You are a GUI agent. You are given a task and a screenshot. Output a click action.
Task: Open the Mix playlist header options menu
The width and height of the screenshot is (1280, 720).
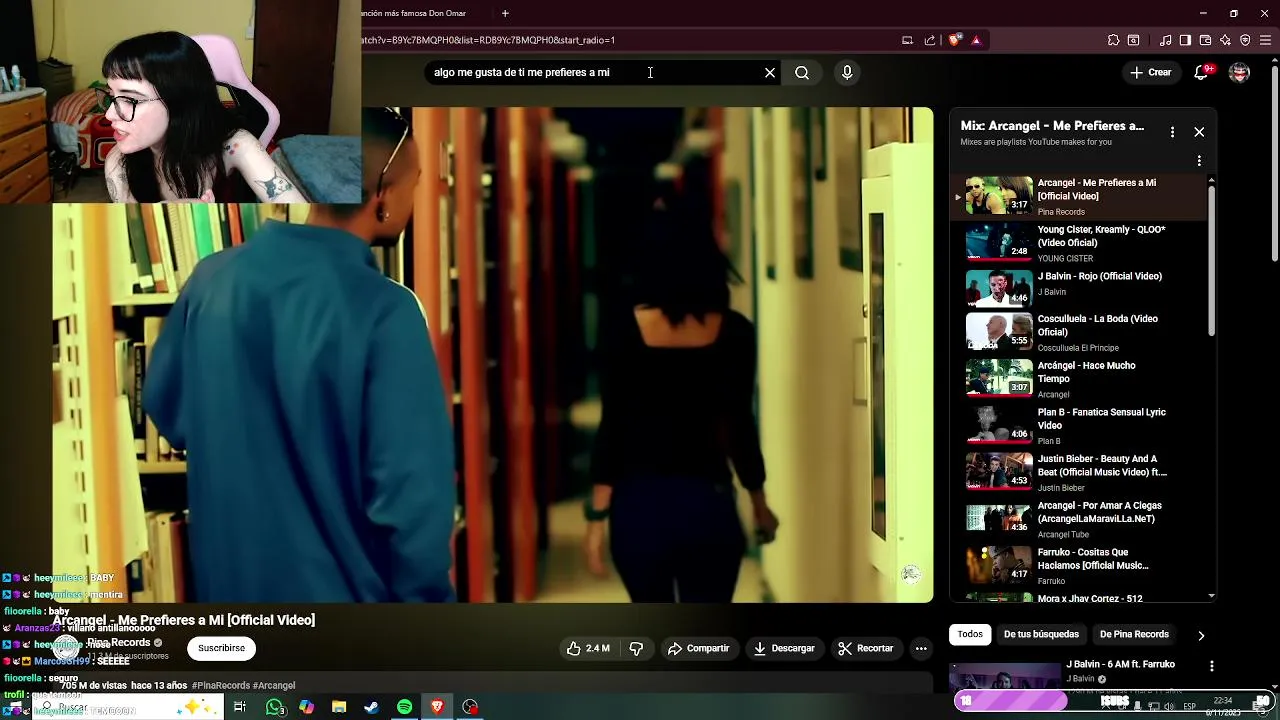point(1172,132)
